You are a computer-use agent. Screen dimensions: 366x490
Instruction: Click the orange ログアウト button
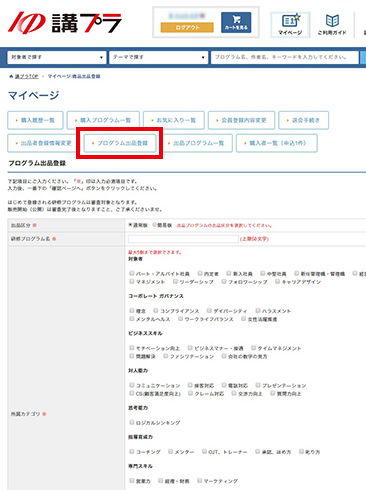pos(187,27)
